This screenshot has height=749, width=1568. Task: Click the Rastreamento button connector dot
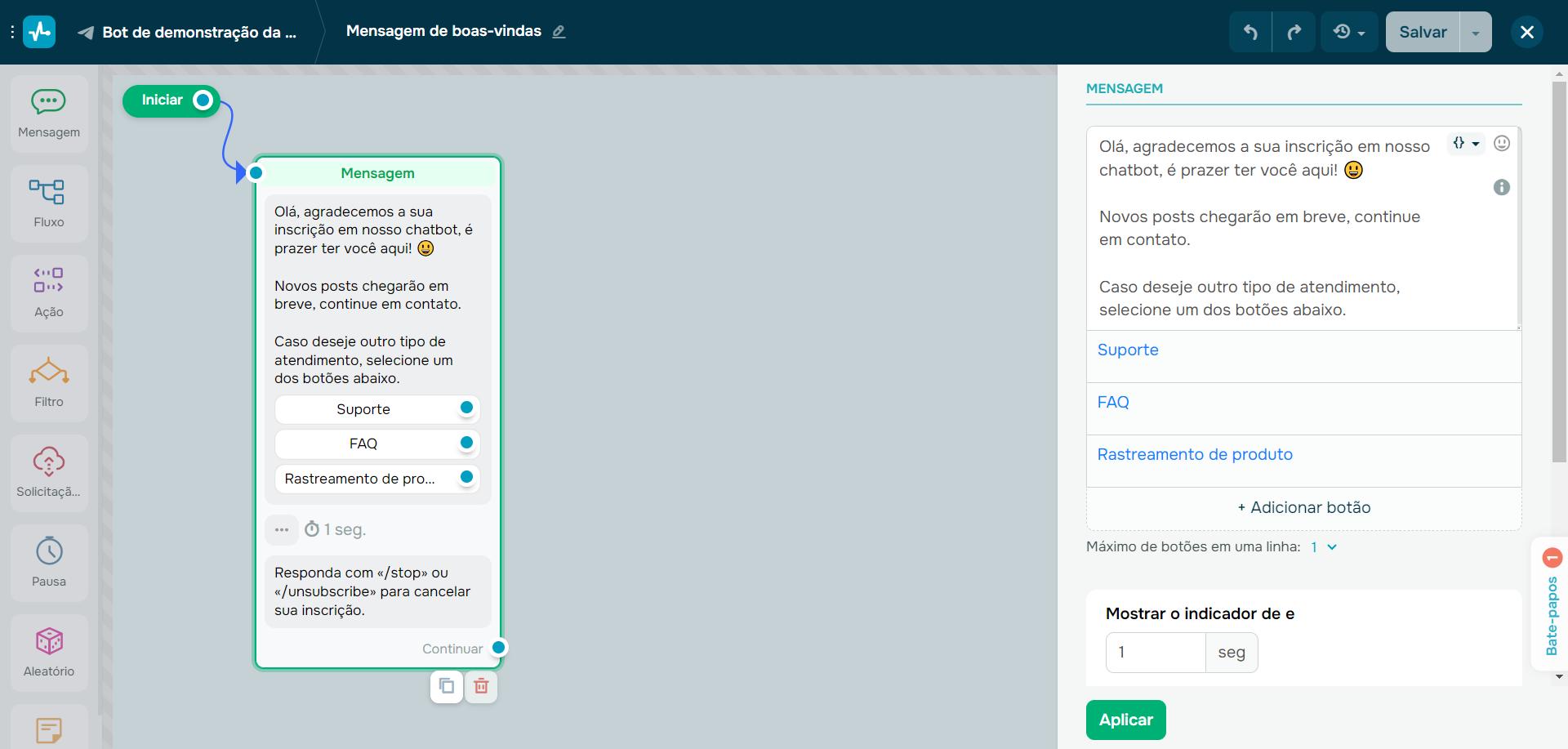pyautogui.click(x=466, y=477)
